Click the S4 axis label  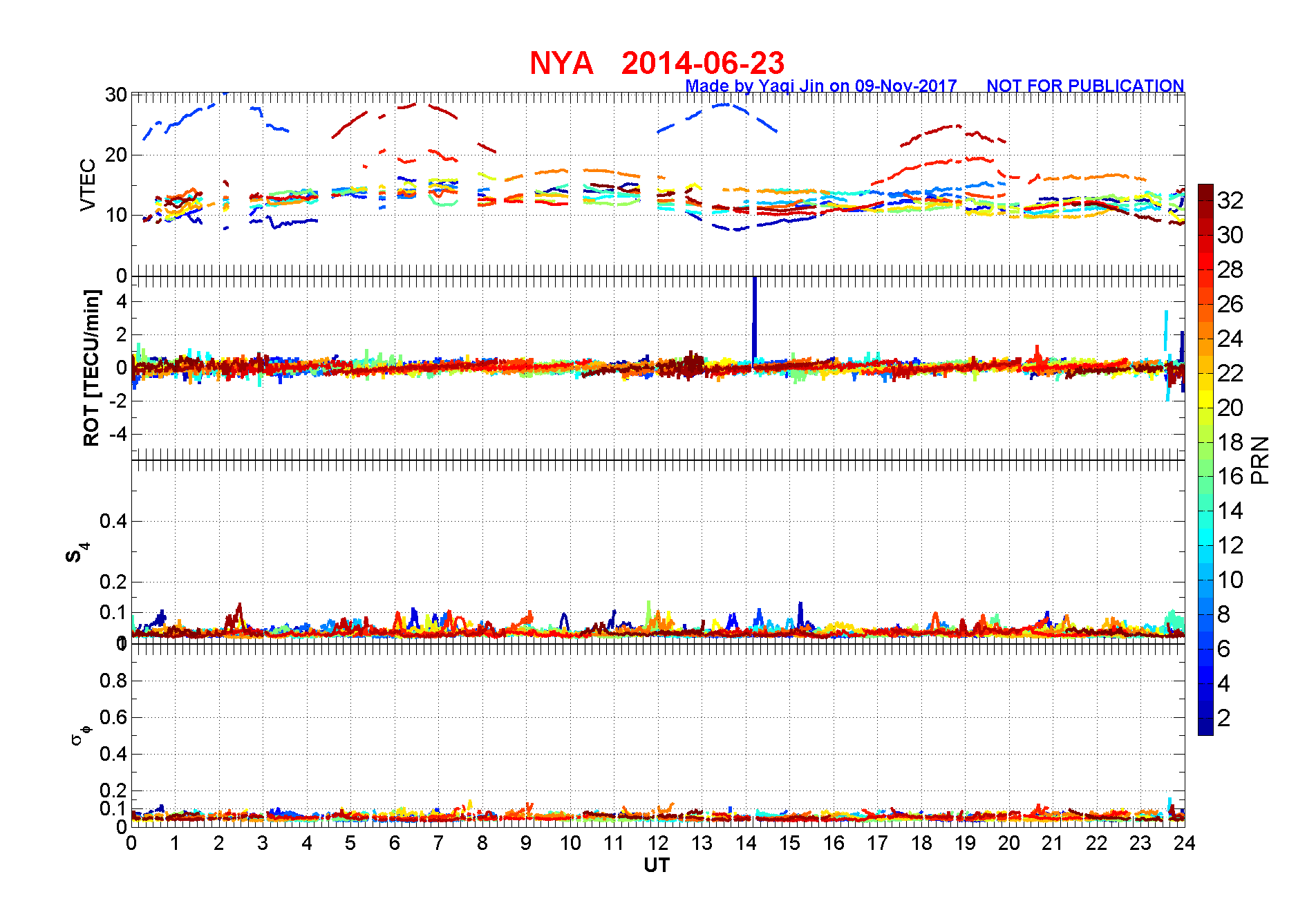[x=77, y=553]
